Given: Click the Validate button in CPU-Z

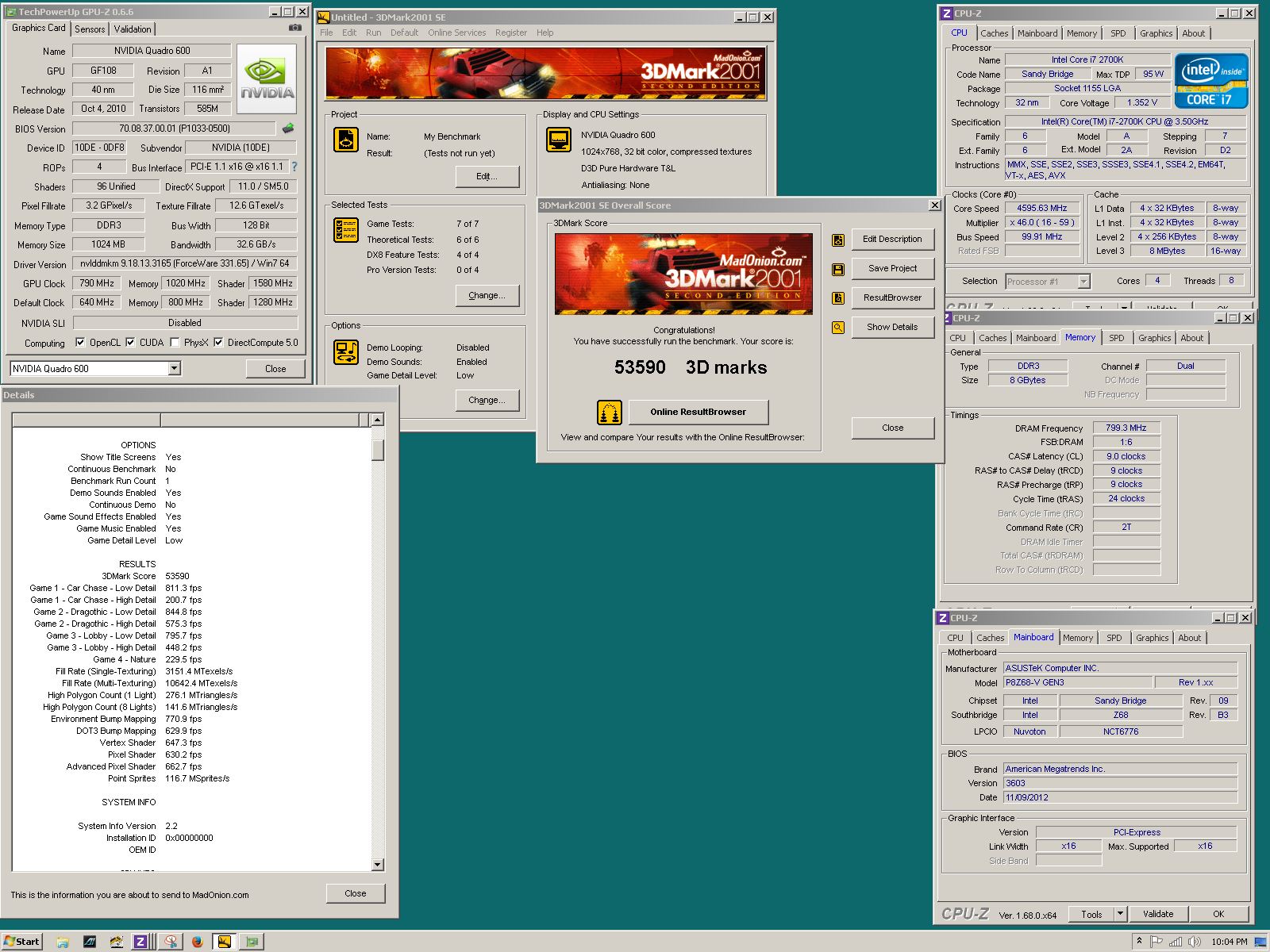Looking at the screenshot, I should tap(1157, 914).
